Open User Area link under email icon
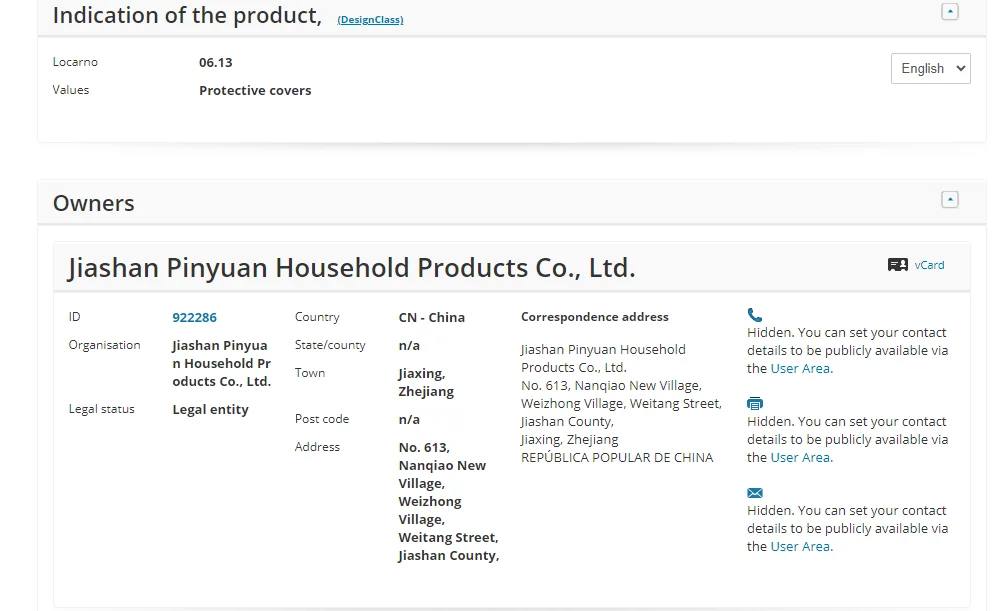Image resolution: width=1004 pixels, height=611 pixels. click(802, 547)
